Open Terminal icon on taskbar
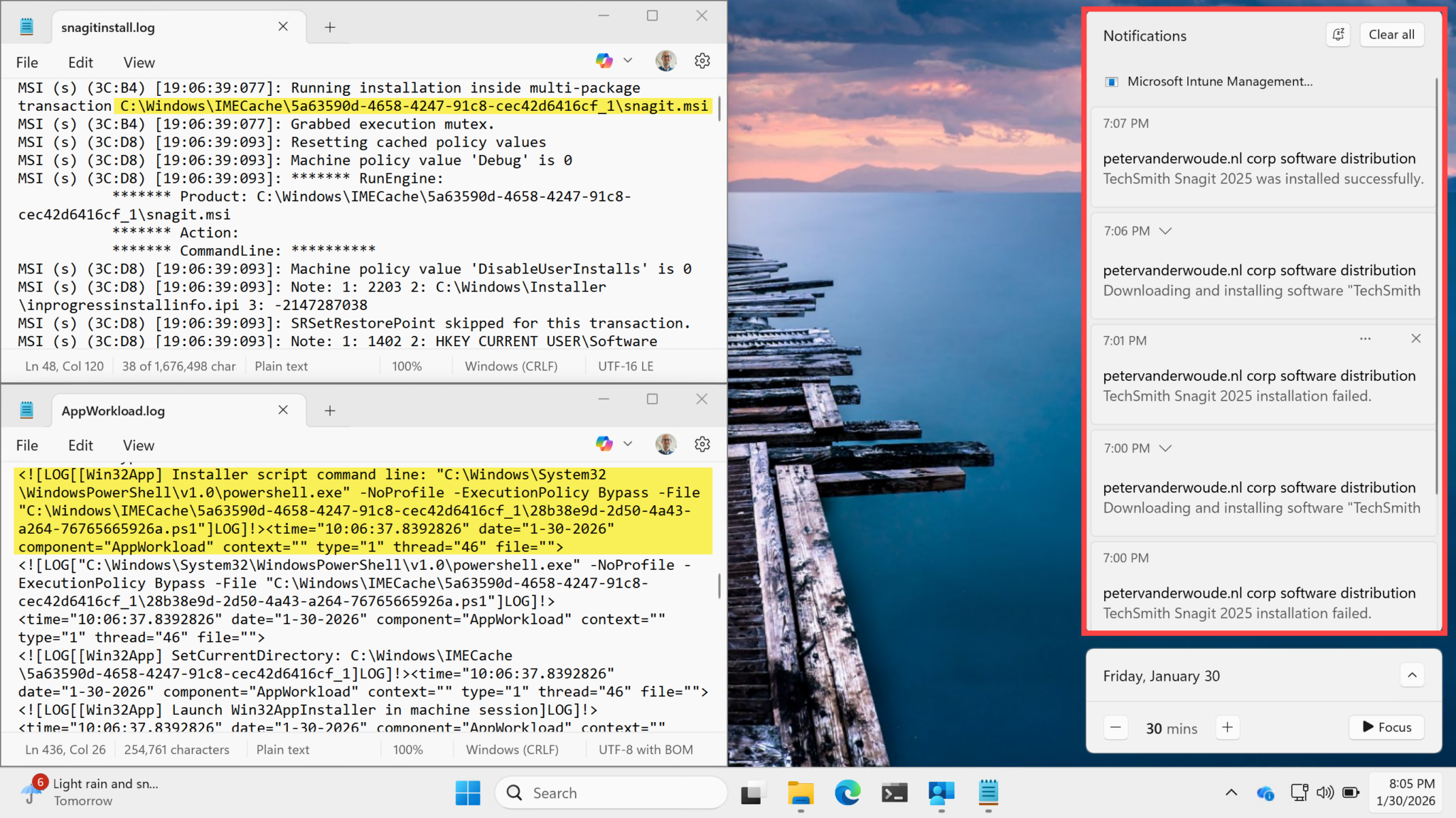The height and width of the screenshot is (818, 1456). [894, 793]
